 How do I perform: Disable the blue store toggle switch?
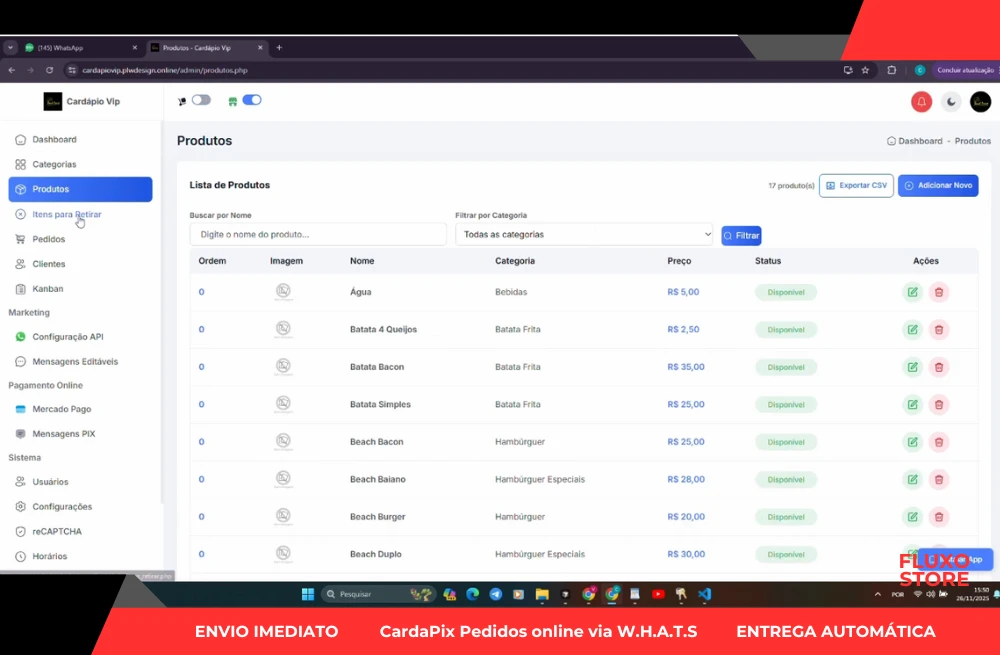click(252, 100)
